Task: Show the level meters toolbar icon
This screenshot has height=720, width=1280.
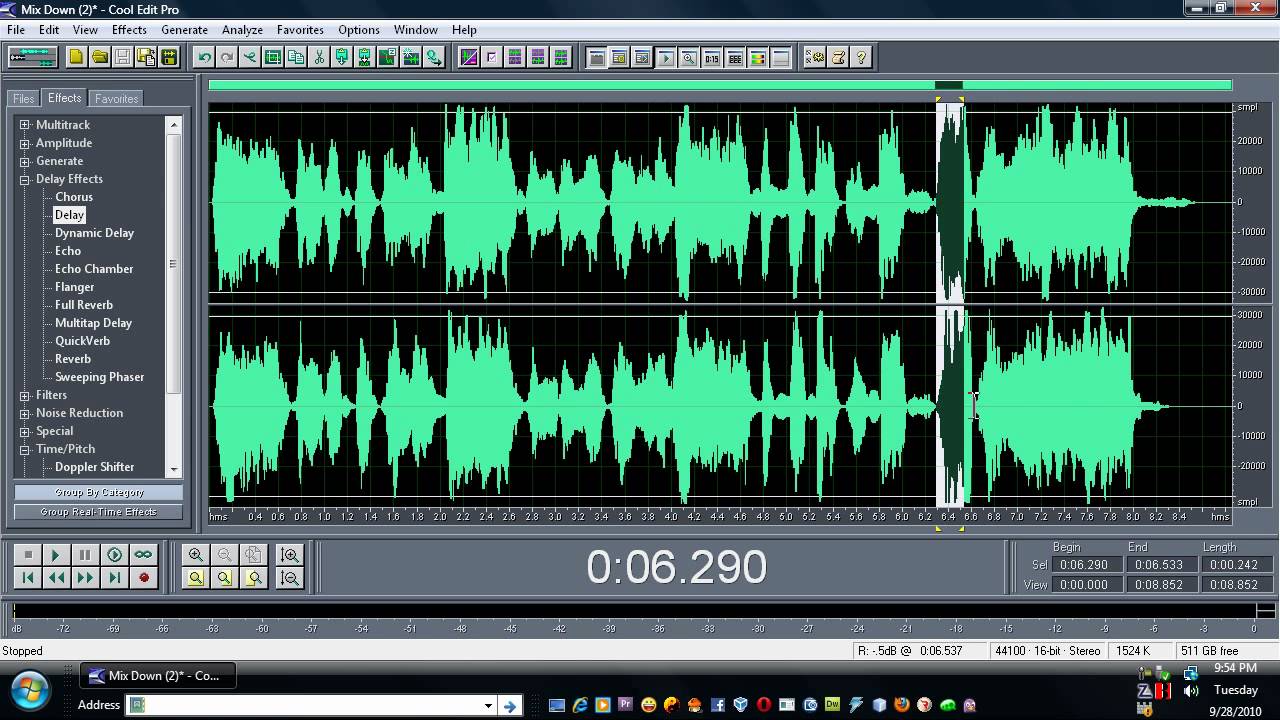Action: pos(757,57)
